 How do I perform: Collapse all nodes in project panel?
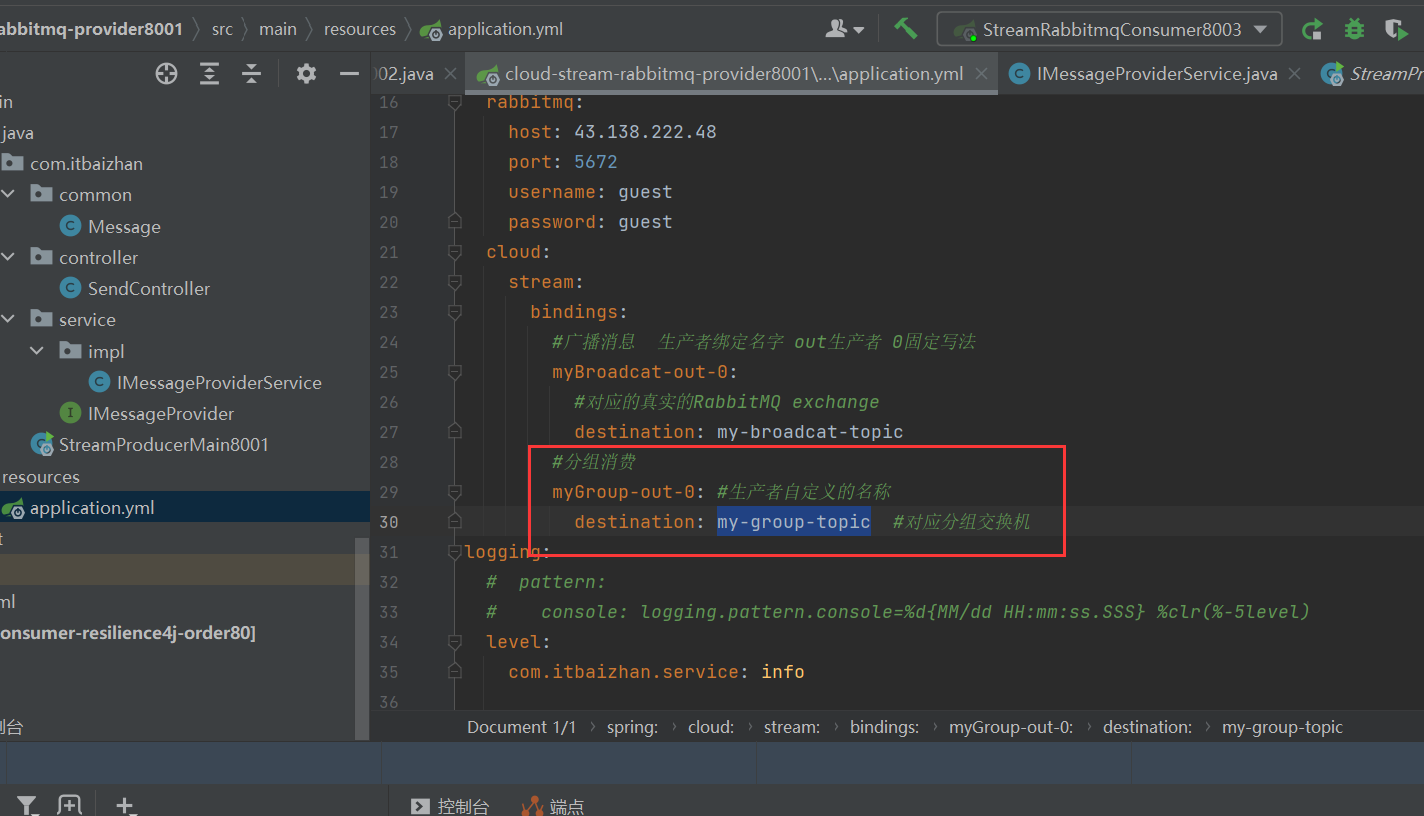coord(251,73)
